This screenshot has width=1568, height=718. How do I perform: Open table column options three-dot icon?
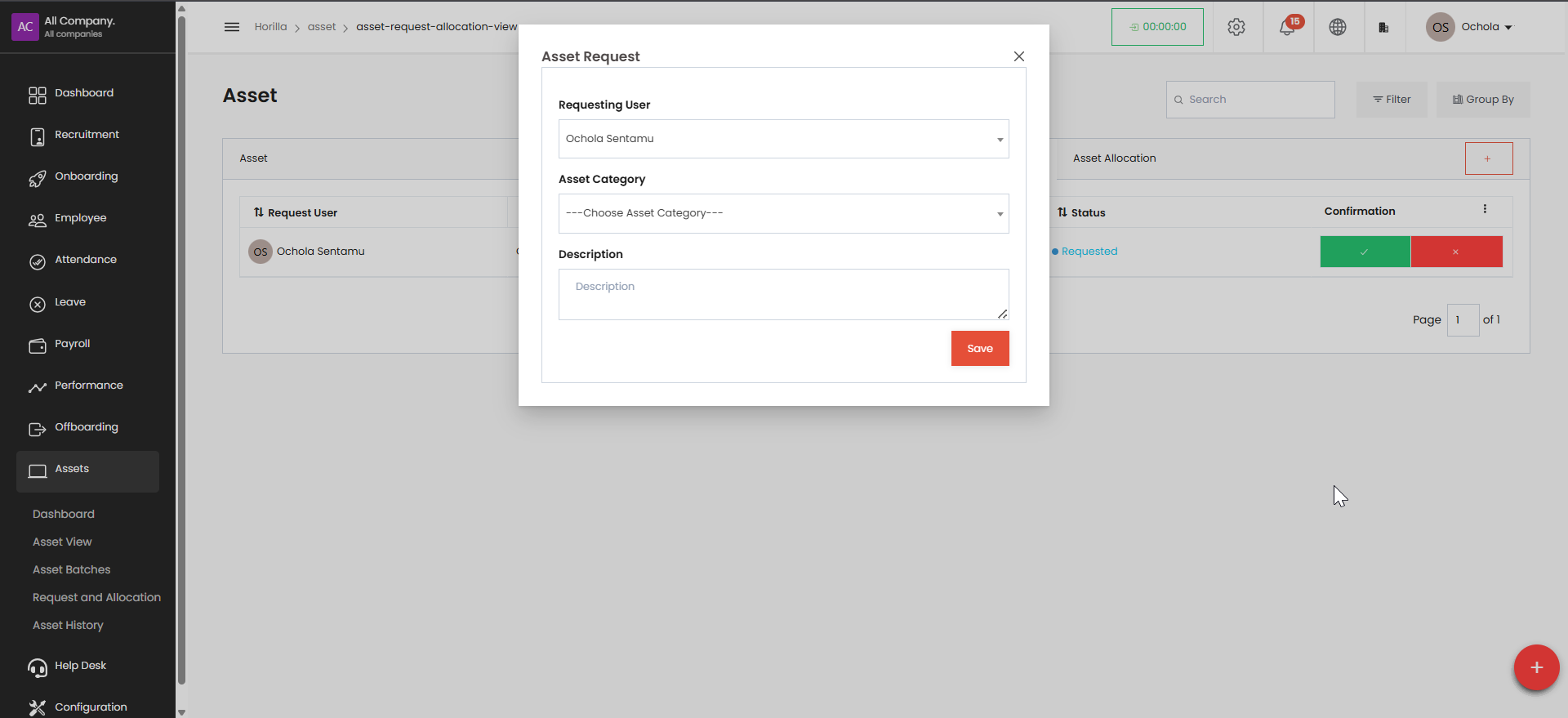coord(1485,209)
